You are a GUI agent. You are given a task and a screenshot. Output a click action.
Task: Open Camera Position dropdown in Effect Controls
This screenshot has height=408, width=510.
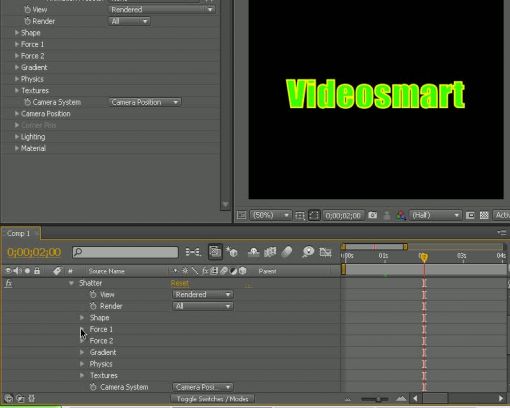(145, 102)
